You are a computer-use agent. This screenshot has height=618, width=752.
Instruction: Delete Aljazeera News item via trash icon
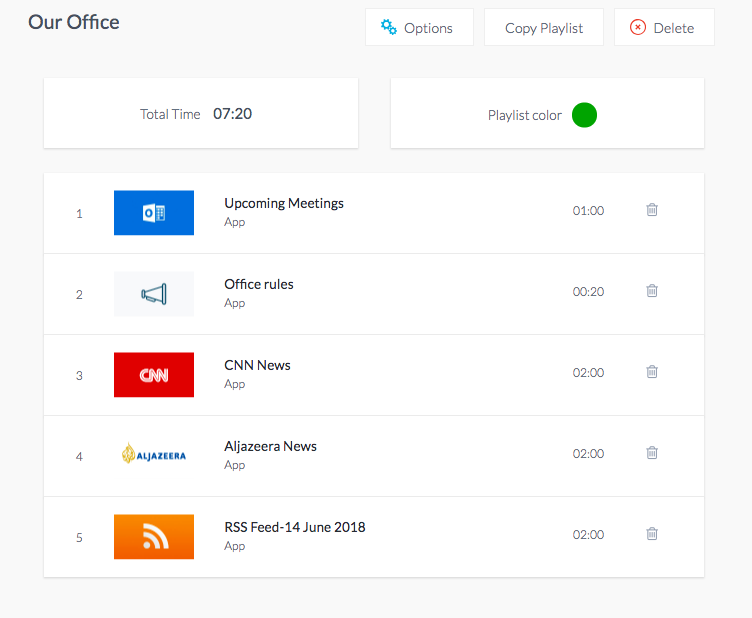pyautogui.click(x=652, y=453)
